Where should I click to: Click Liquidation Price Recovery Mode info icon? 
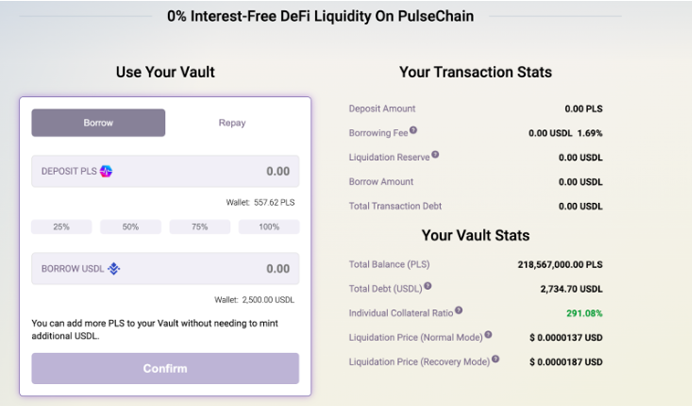[496, 359]
